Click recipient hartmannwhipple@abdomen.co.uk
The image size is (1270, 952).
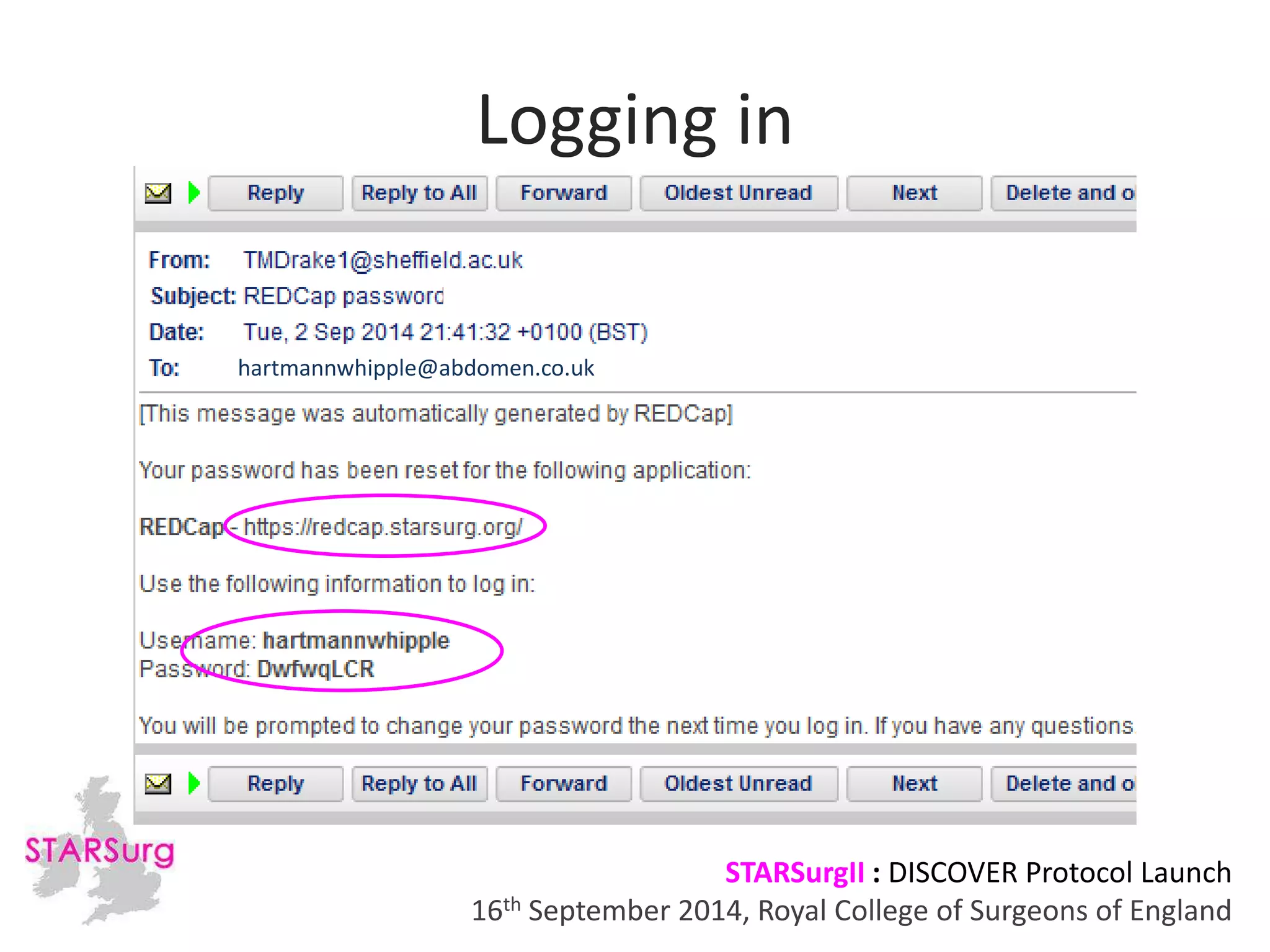click(416, 368)
